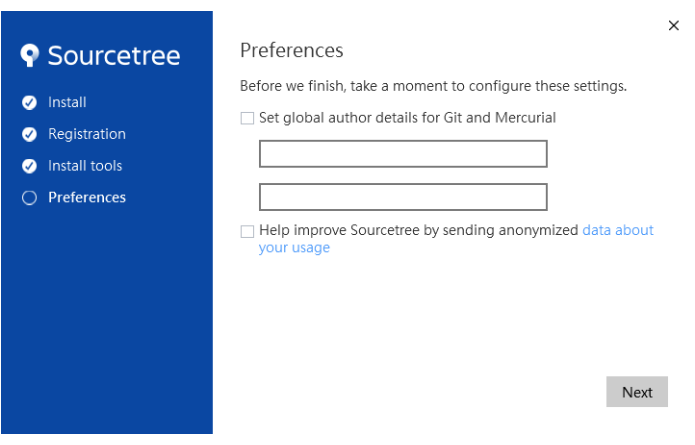Toggle the anonymized usage data checkbox
Viewport: 695px width, 445px height.
[x=247, y=231]
